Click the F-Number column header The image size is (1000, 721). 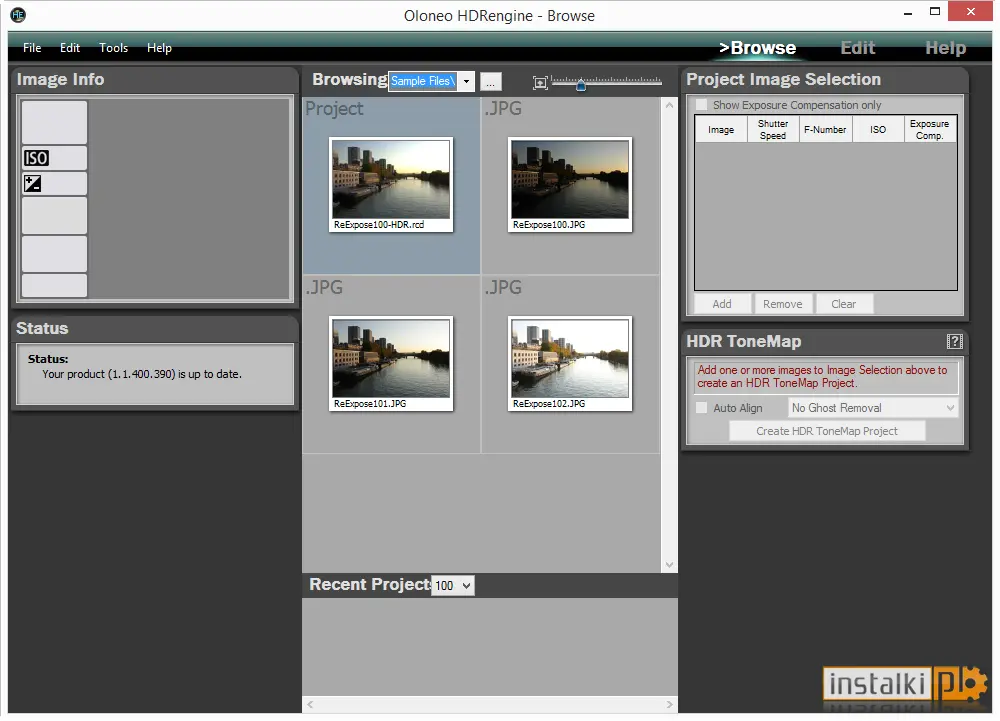pos(825,129)
